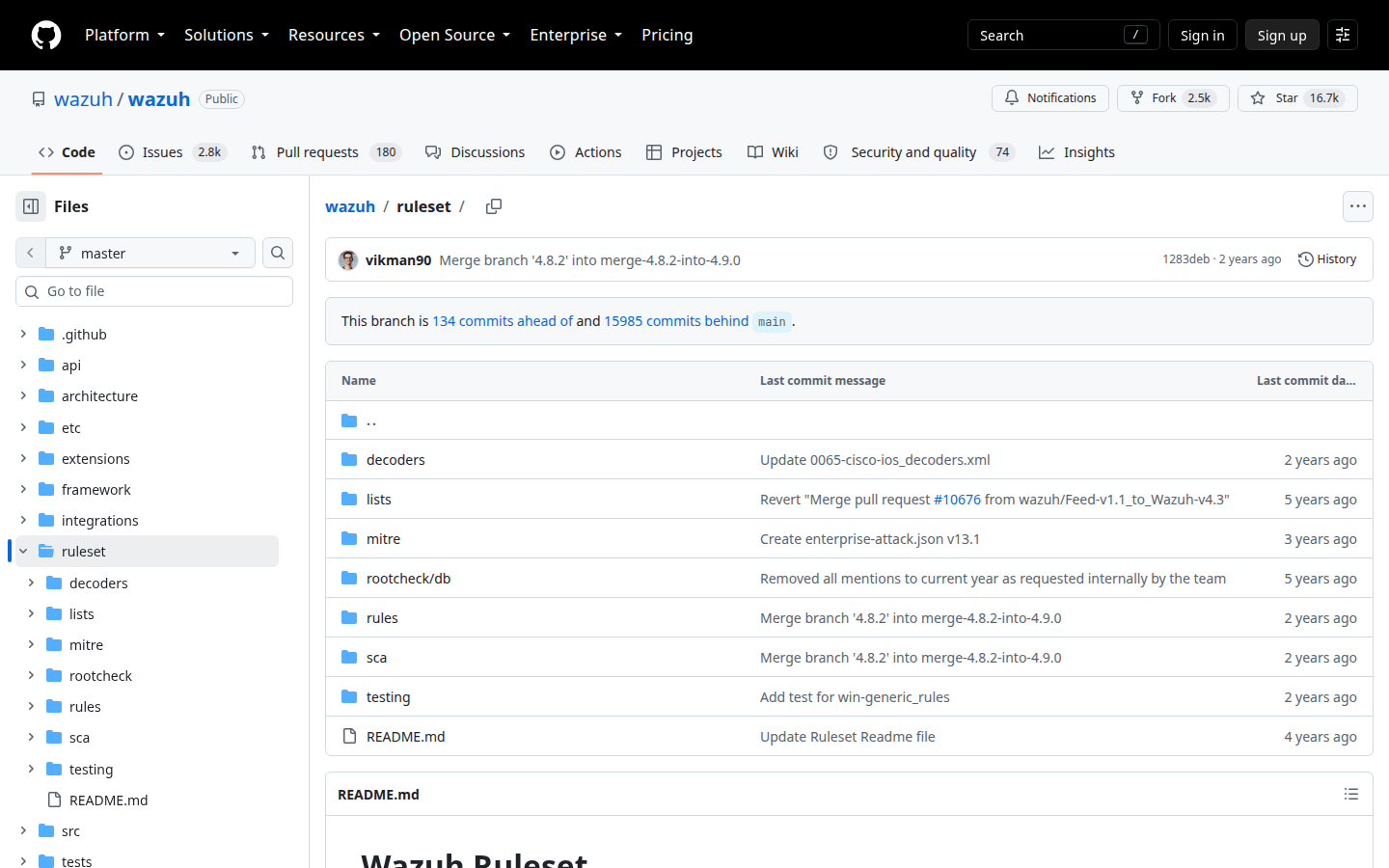Open decoders folder icon in file table
The image size is (1389, 868).
pos(349,460)
